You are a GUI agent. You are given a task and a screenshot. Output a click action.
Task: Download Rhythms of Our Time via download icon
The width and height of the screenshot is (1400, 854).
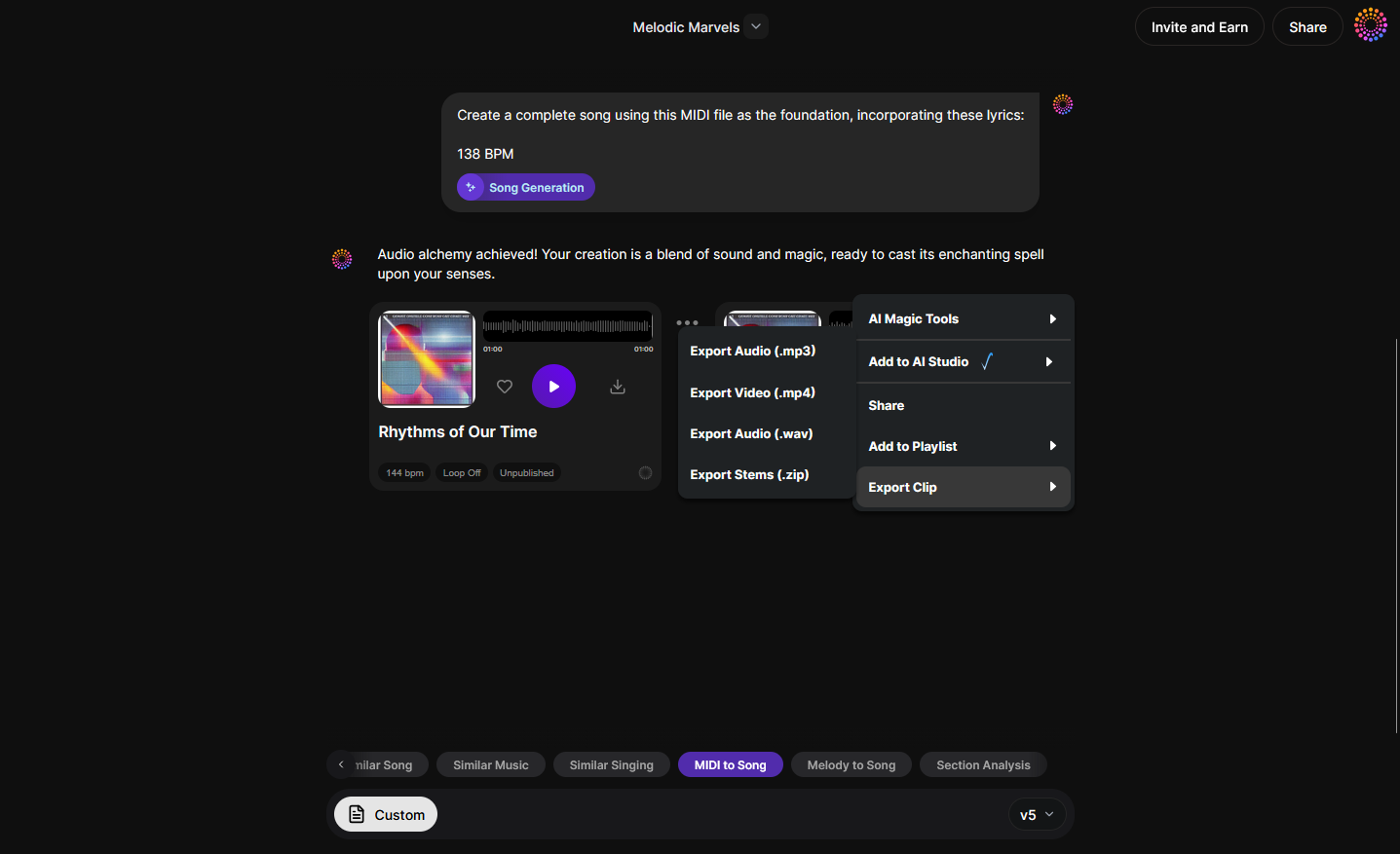(x=618, y=387)
